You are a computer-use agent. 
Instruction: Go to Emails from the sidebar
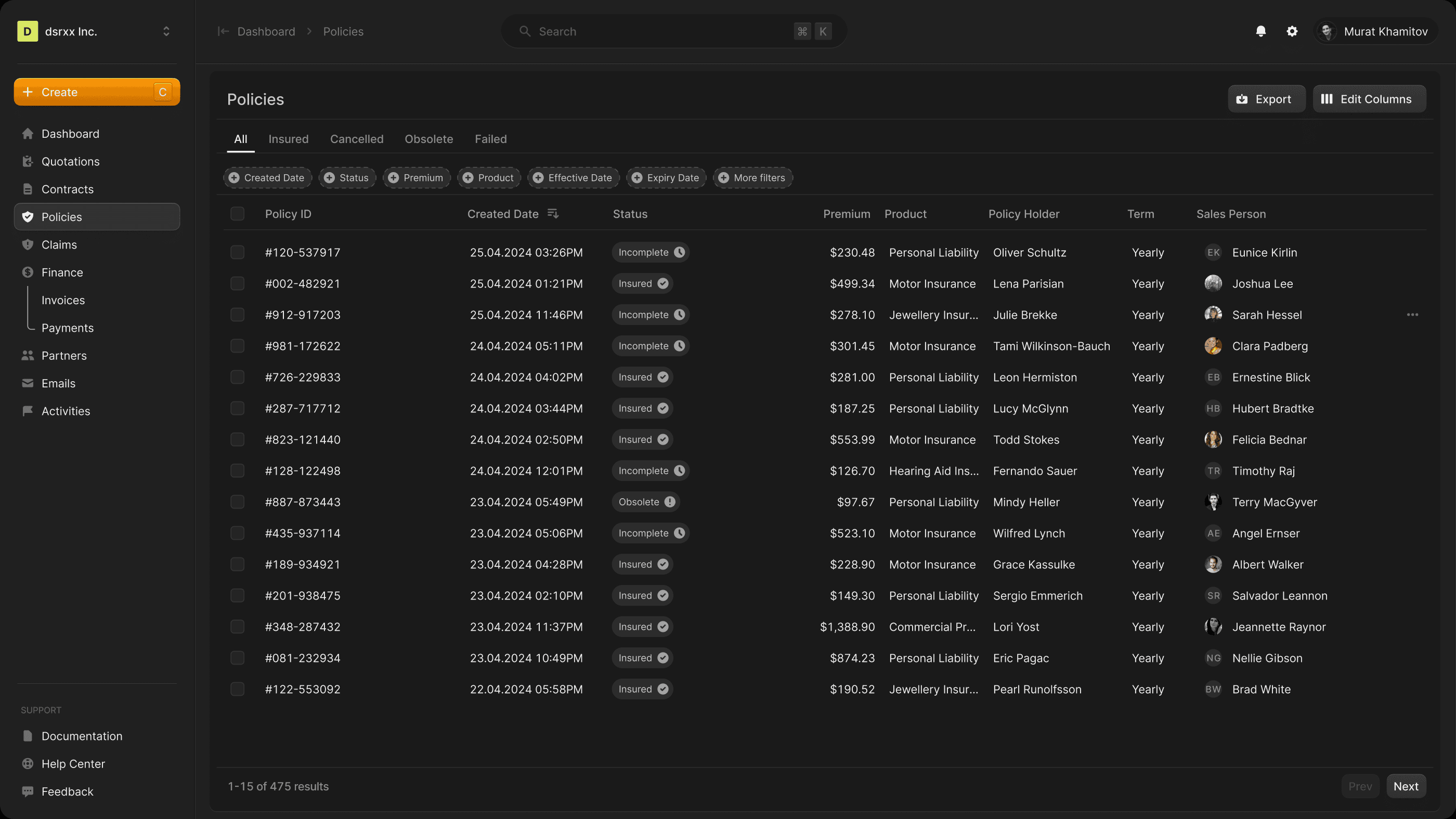click(58, 383)
